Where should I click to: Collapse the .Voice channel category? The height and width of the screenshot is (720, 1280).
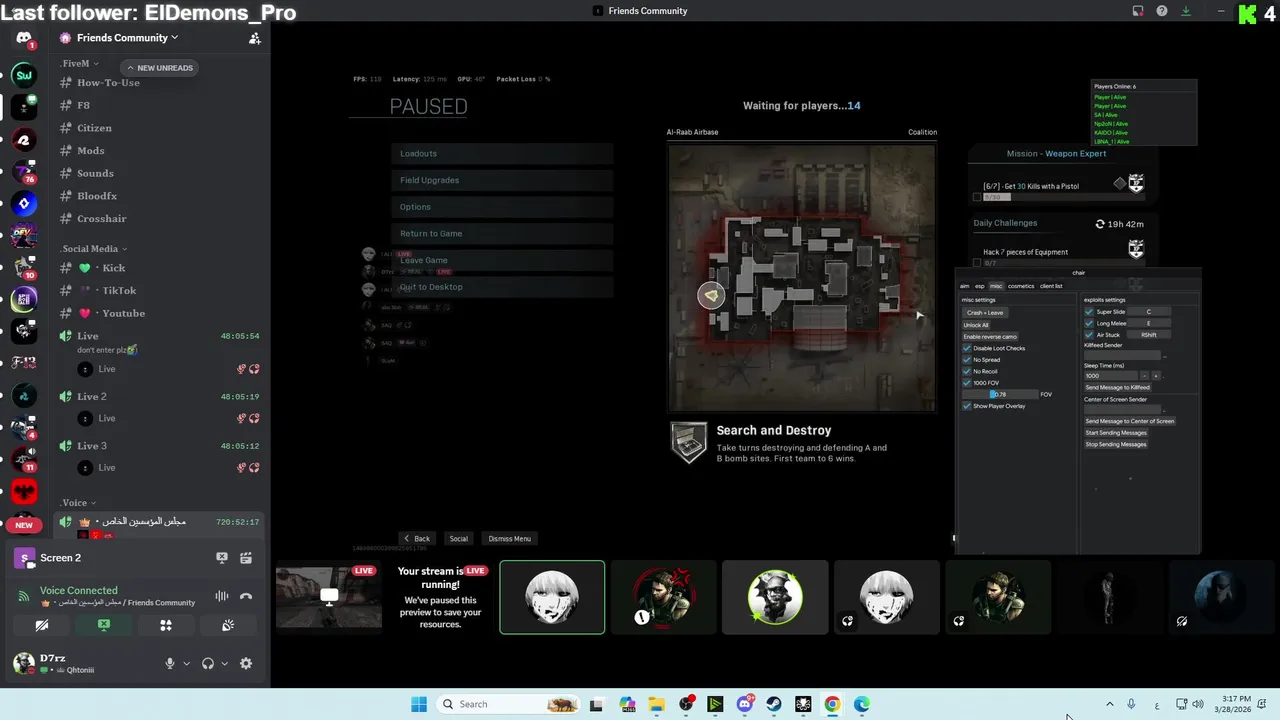coord(78,503)
